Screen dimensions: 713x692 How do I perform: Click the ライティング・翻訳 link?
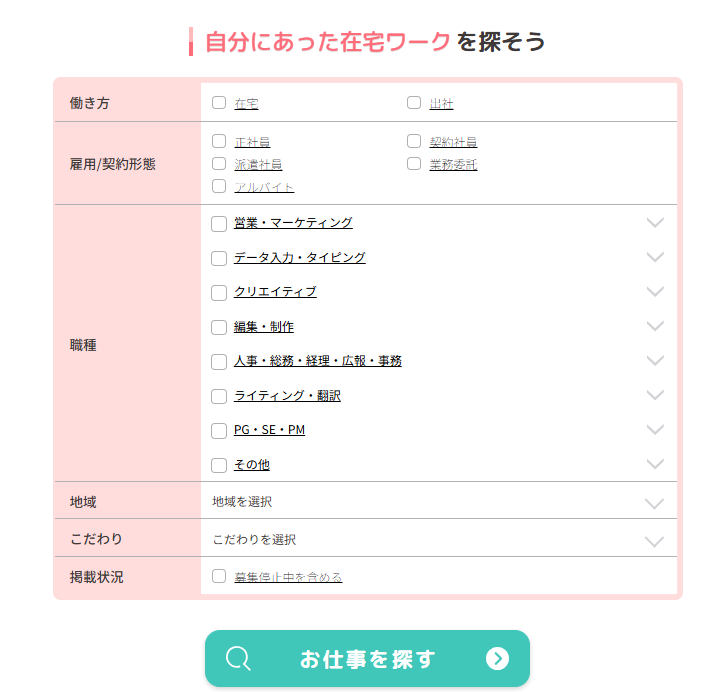tap(287, 396)
